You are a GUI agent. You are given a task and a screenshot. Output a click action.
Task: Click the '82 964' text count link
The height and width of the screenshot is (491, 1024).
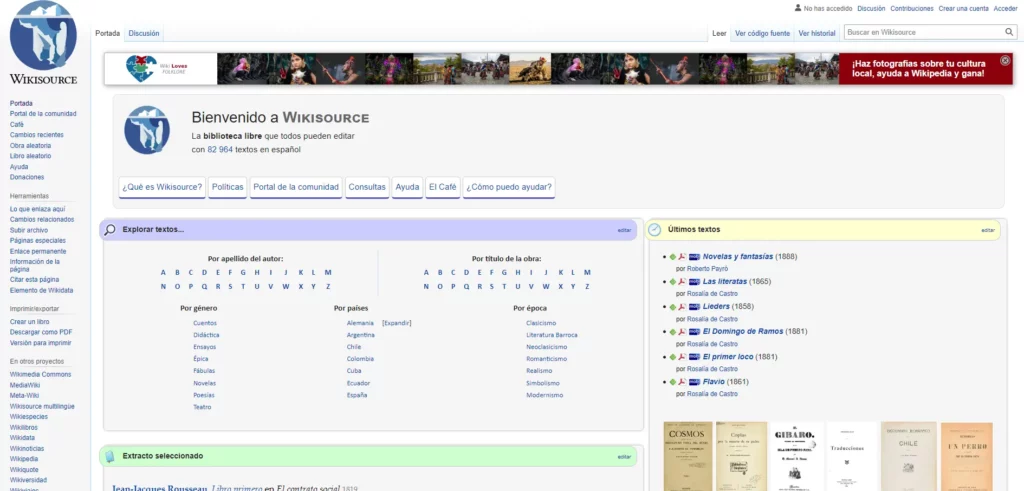coord(220,150)
